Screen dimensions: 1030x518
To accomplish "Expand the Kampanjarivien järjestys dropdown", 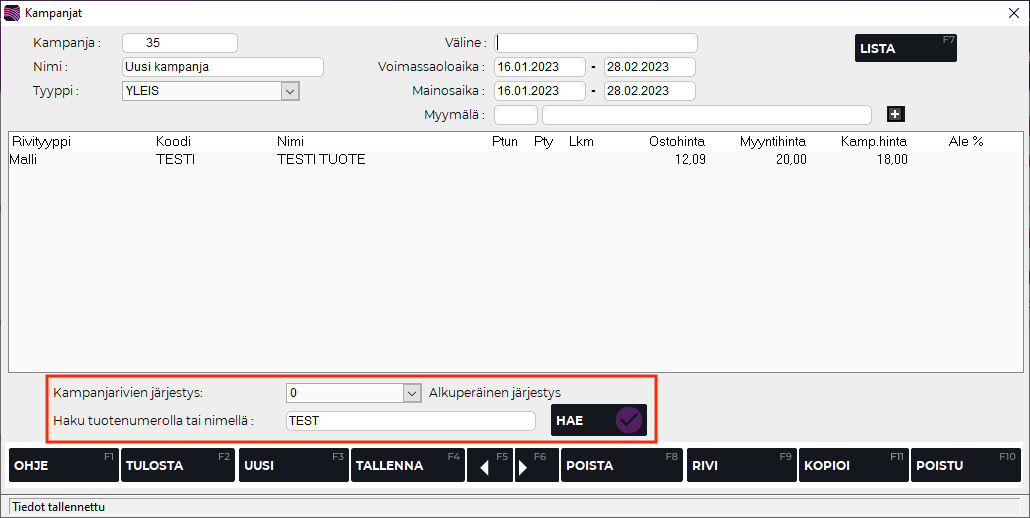I will [411, 393].
